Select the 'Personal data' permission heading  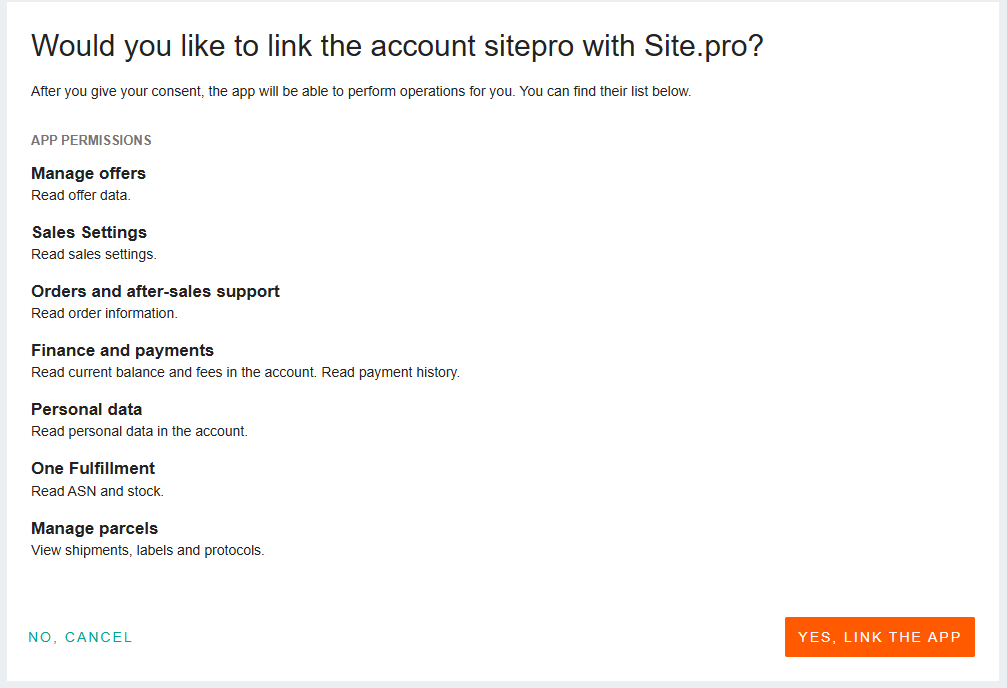(x=86, y=409)
